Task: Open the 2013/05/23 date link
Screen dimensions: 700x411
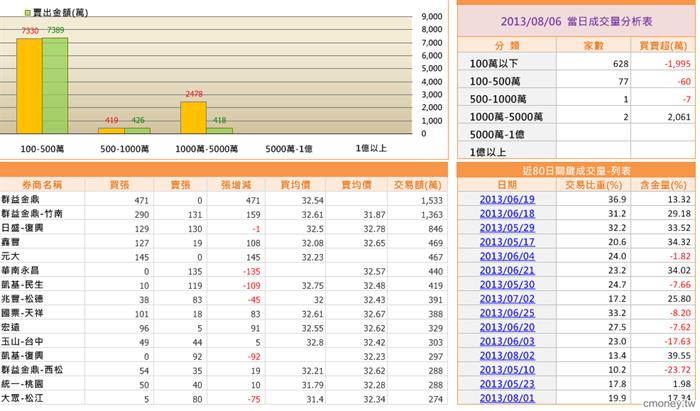Action: pos(507,384)
